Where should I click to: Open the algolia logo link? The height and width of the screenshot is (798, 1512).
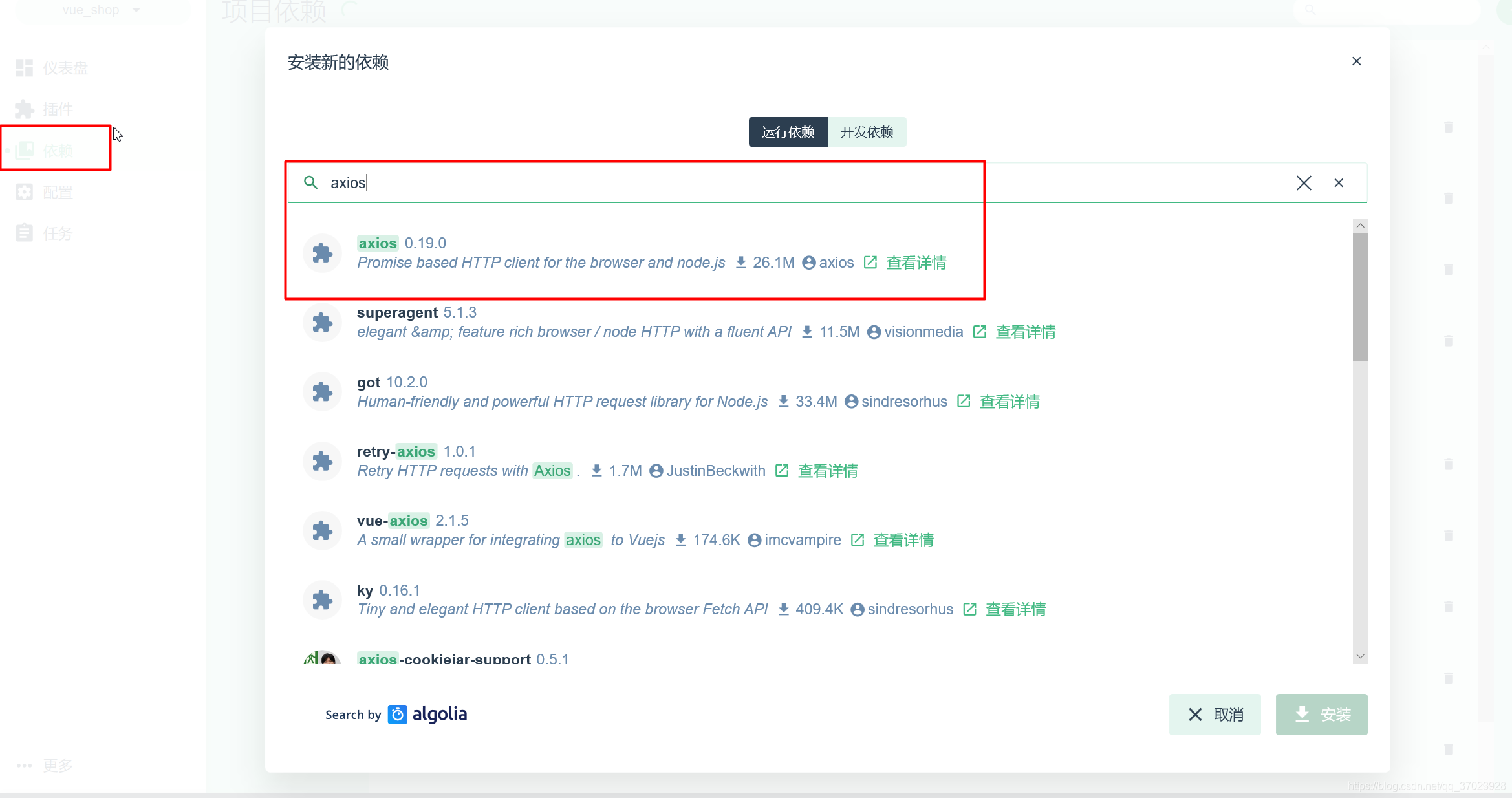(427, 715)
